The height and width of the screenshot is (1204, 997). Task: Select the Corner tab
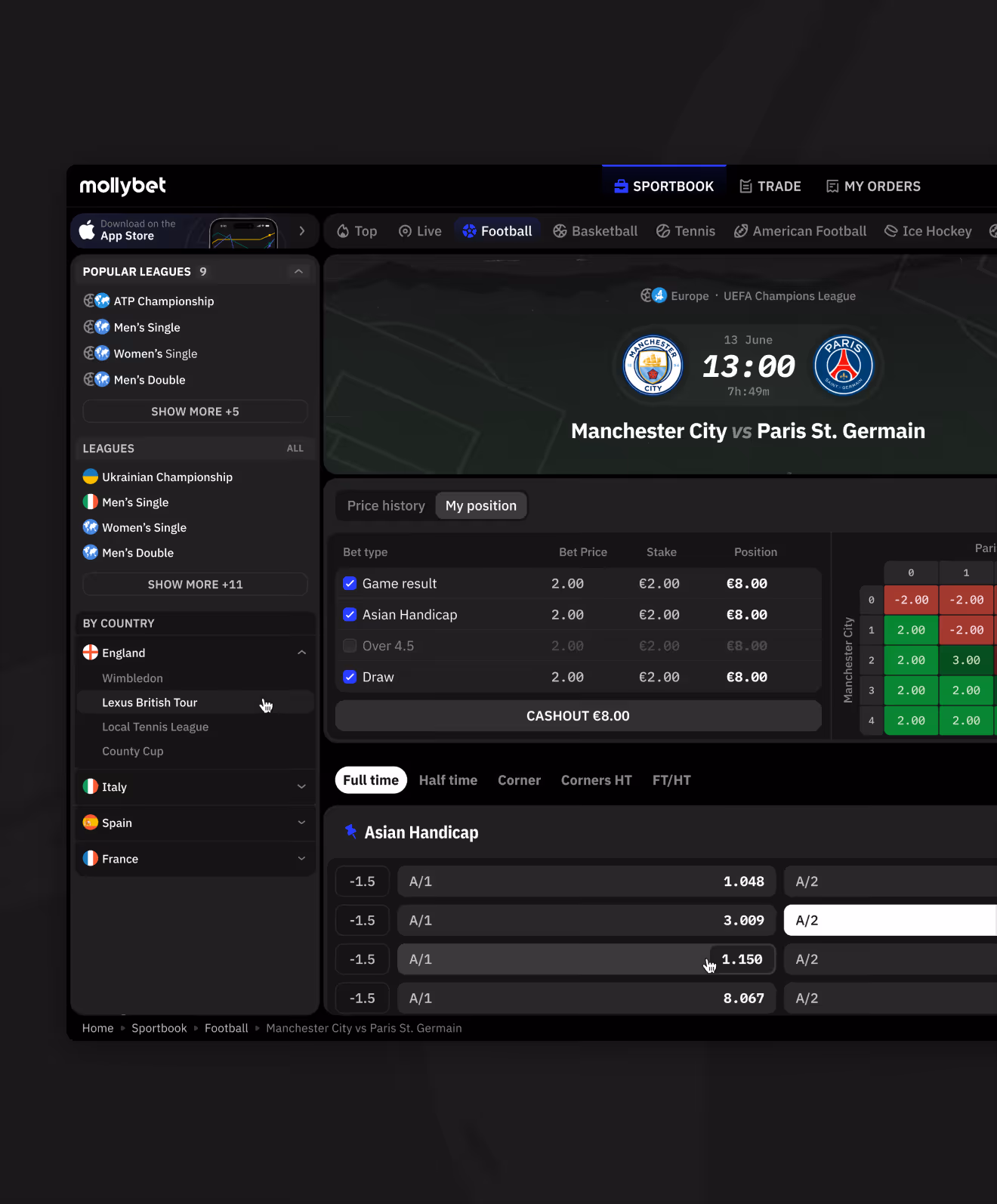tap(519, 780)
